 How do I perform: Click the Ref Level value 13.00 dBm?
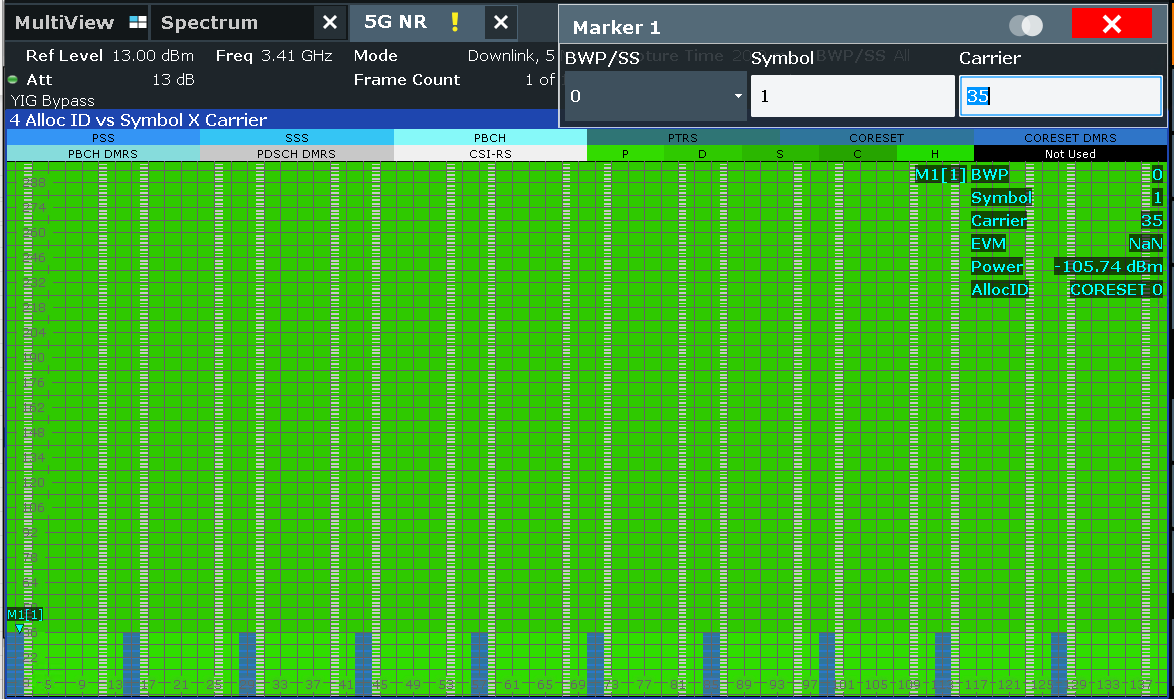[x=153, y=55]
